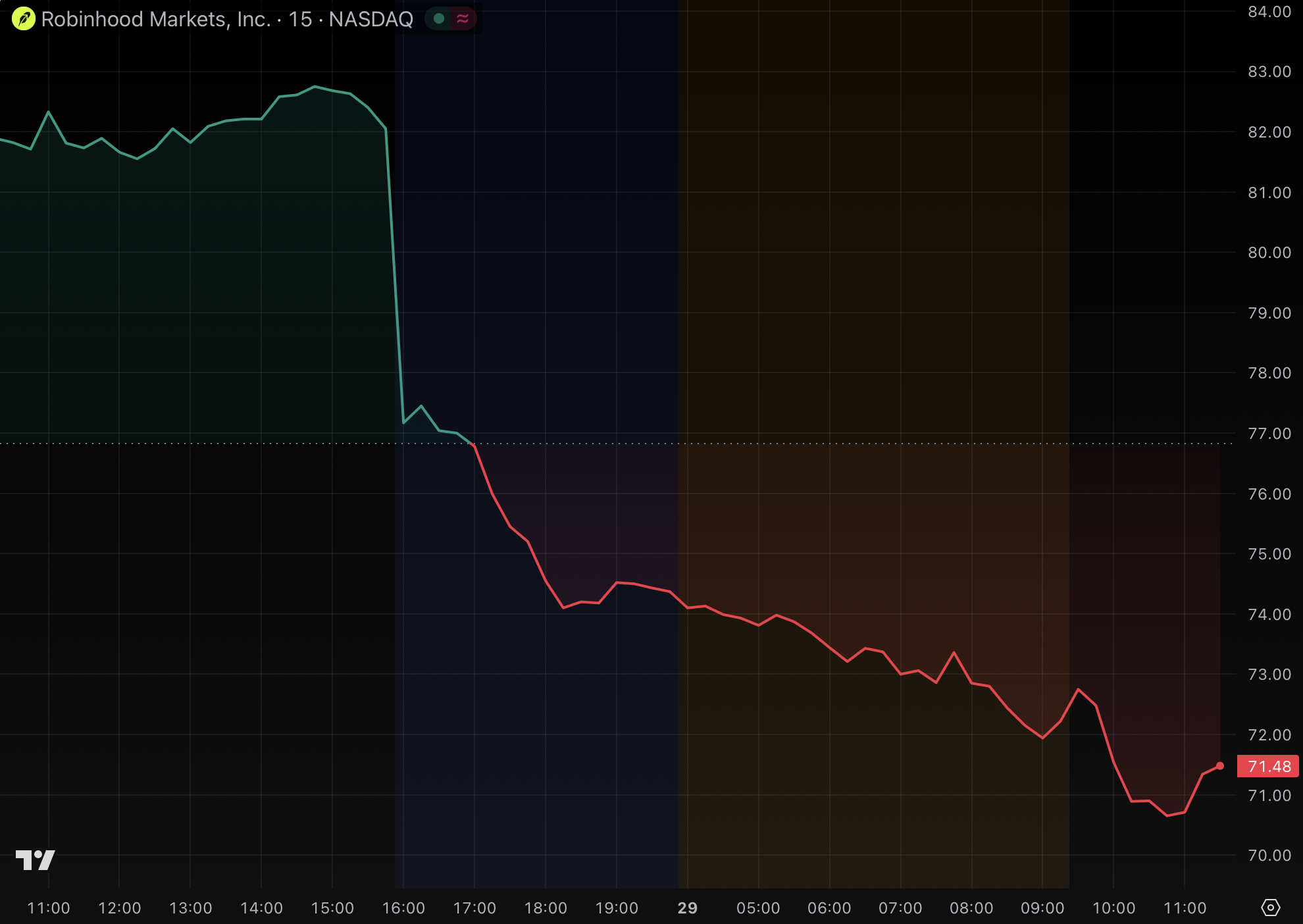The image size is (1303, 924).
Task: Click the bold 29 date marker on time axis
Action: [687, 908]
